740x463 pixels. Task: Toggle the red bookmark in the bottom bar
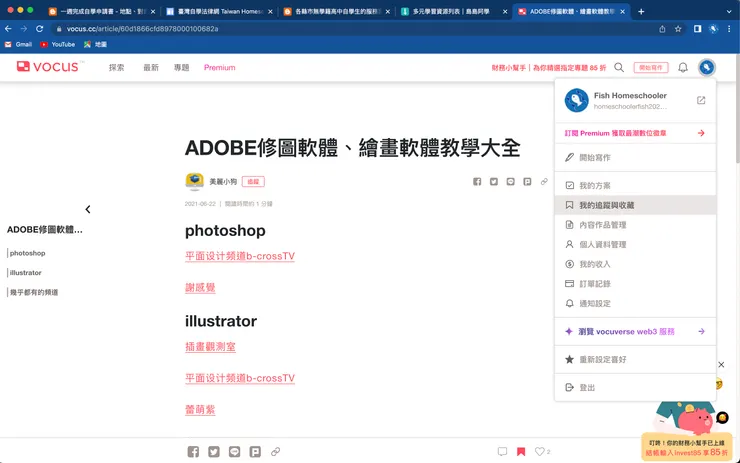pyautogui.click(x=521, y=452)
